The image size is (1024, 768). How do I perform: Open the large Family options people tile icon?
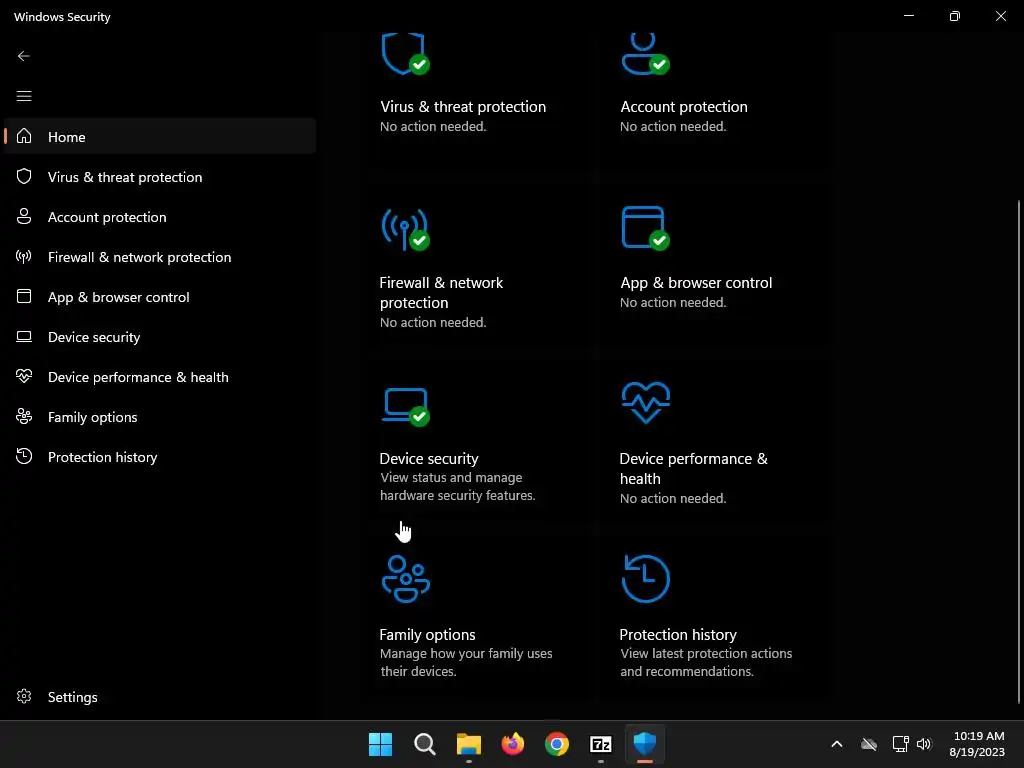pos(406,579)
